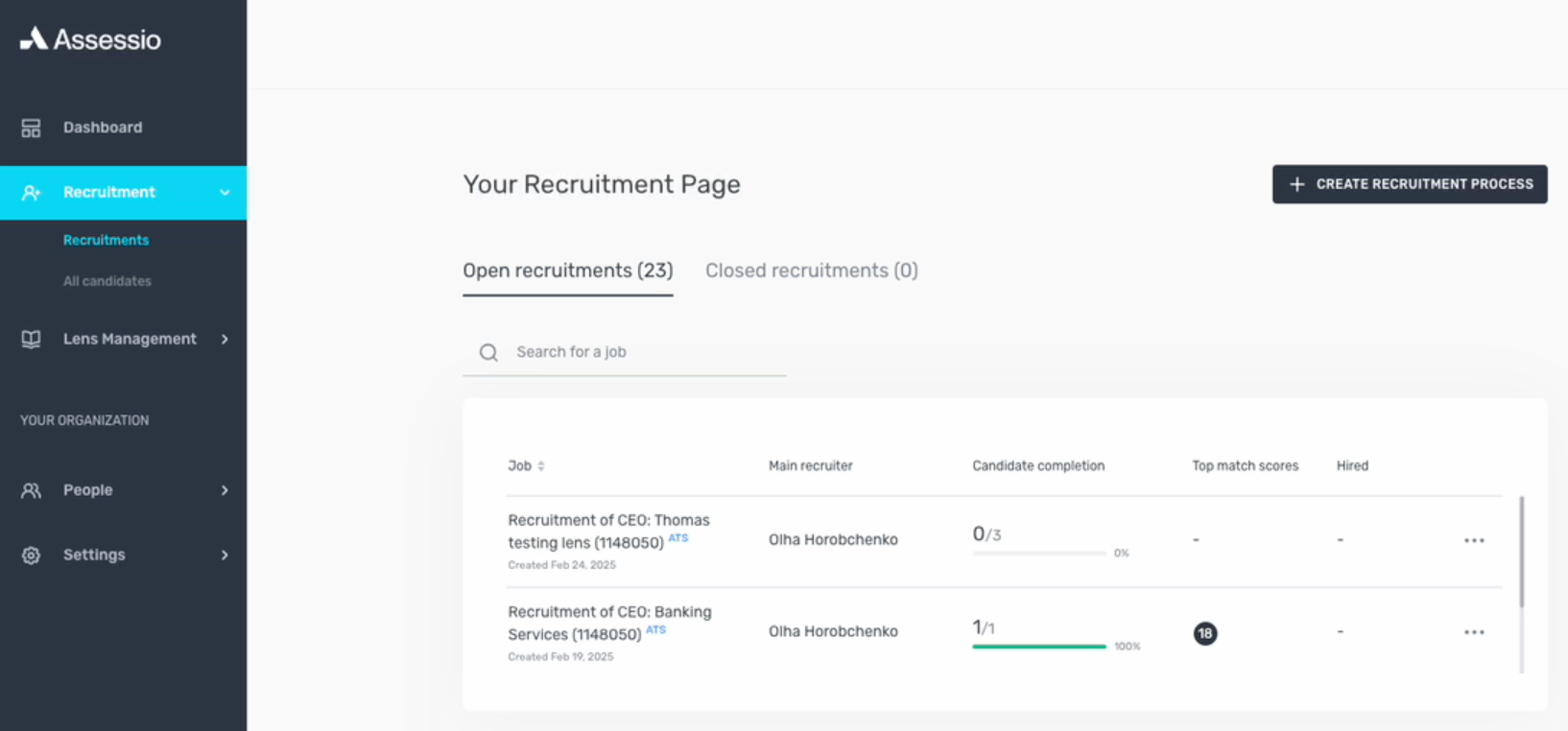Expand the Lens Management submenu arrow

point(225,340)
